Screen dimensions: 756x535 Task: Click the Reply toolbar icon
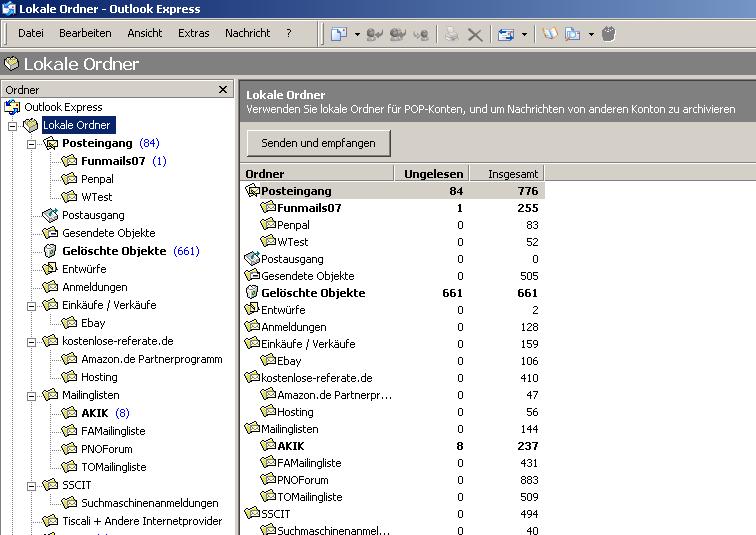pyautogui.click(x=375, y=34)
